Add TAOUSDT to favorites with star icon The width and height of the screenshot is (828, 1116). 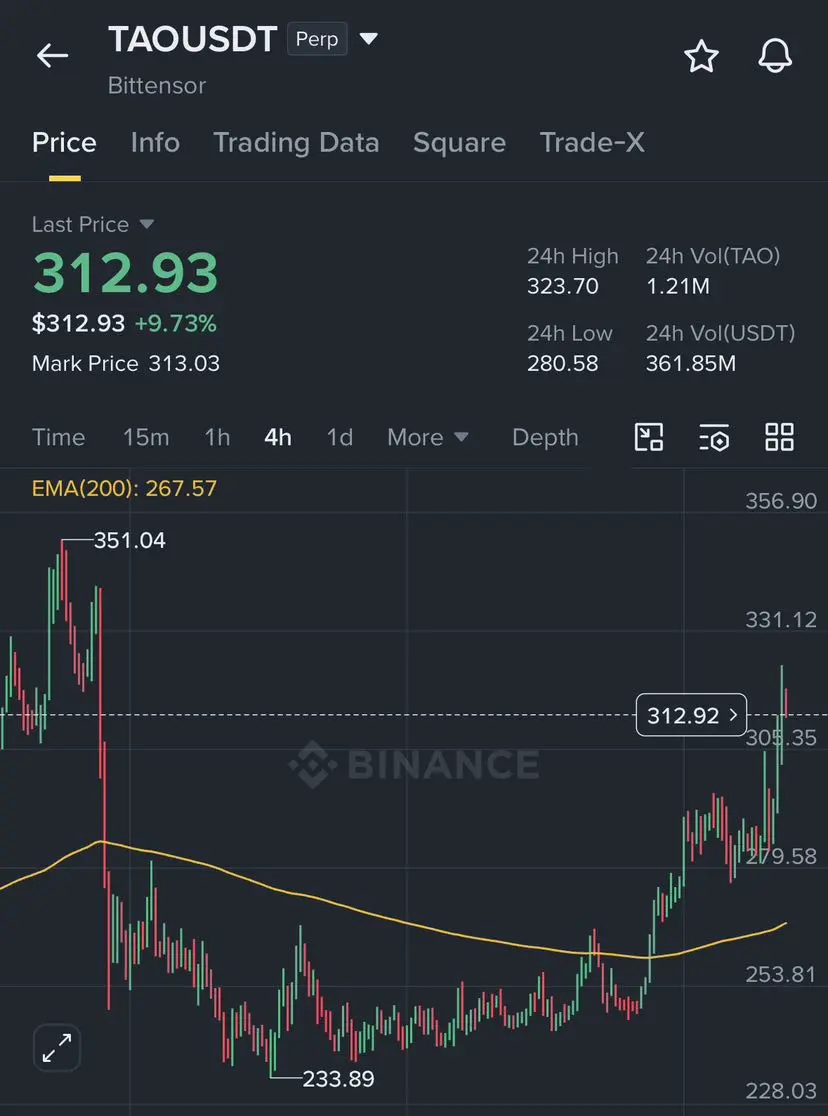coord(701,56)
